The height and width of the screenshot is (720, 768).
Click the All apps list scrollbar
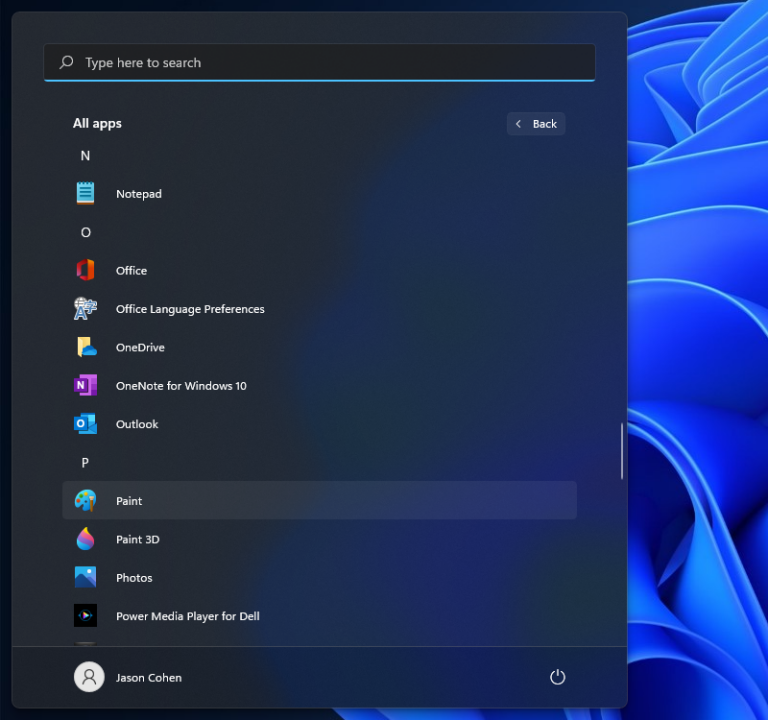[x=622, y=451]
